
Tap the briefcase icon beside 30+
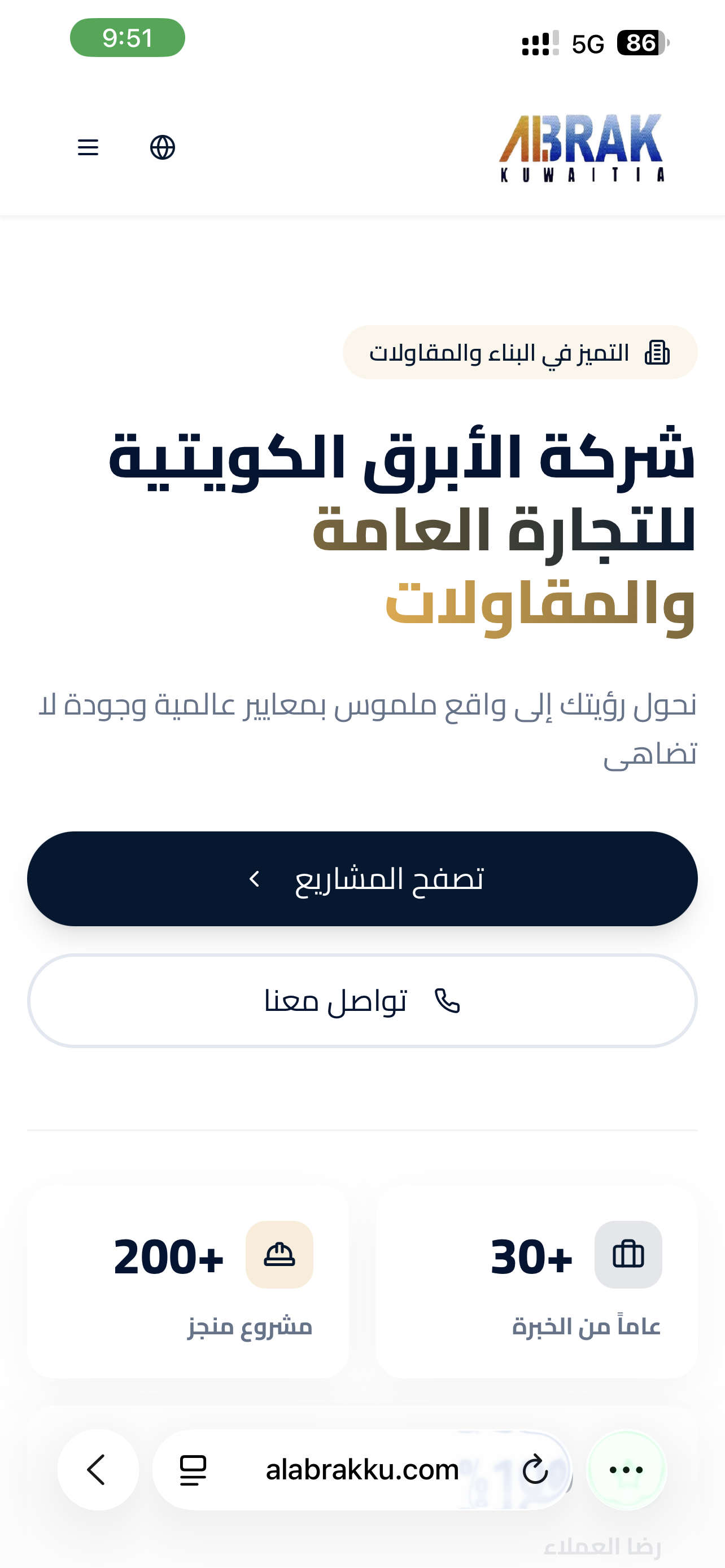point(628,1255)
